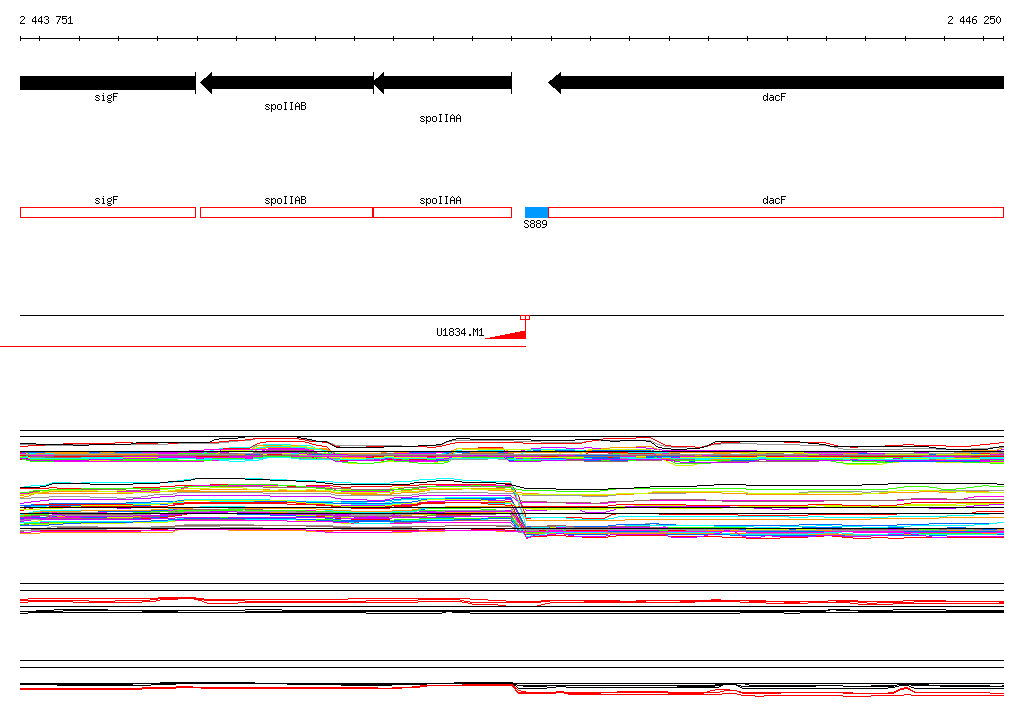1024x714 pixels.
Task: Click the spoIIAB label above red box
Action: pos(285,200)
